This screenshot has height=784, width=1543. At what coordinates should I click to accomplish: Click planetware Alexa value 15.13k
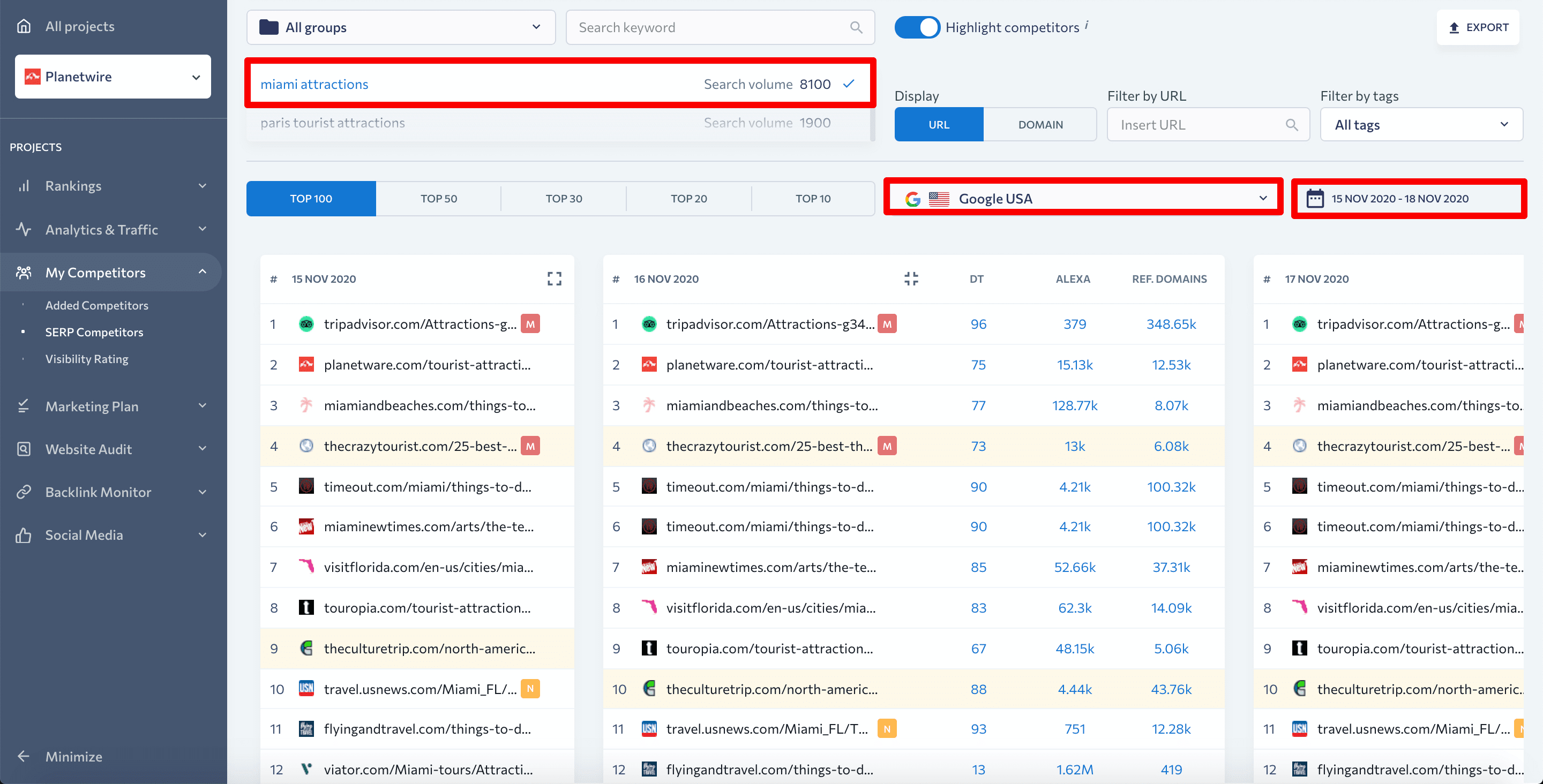tap(1074, 365)
